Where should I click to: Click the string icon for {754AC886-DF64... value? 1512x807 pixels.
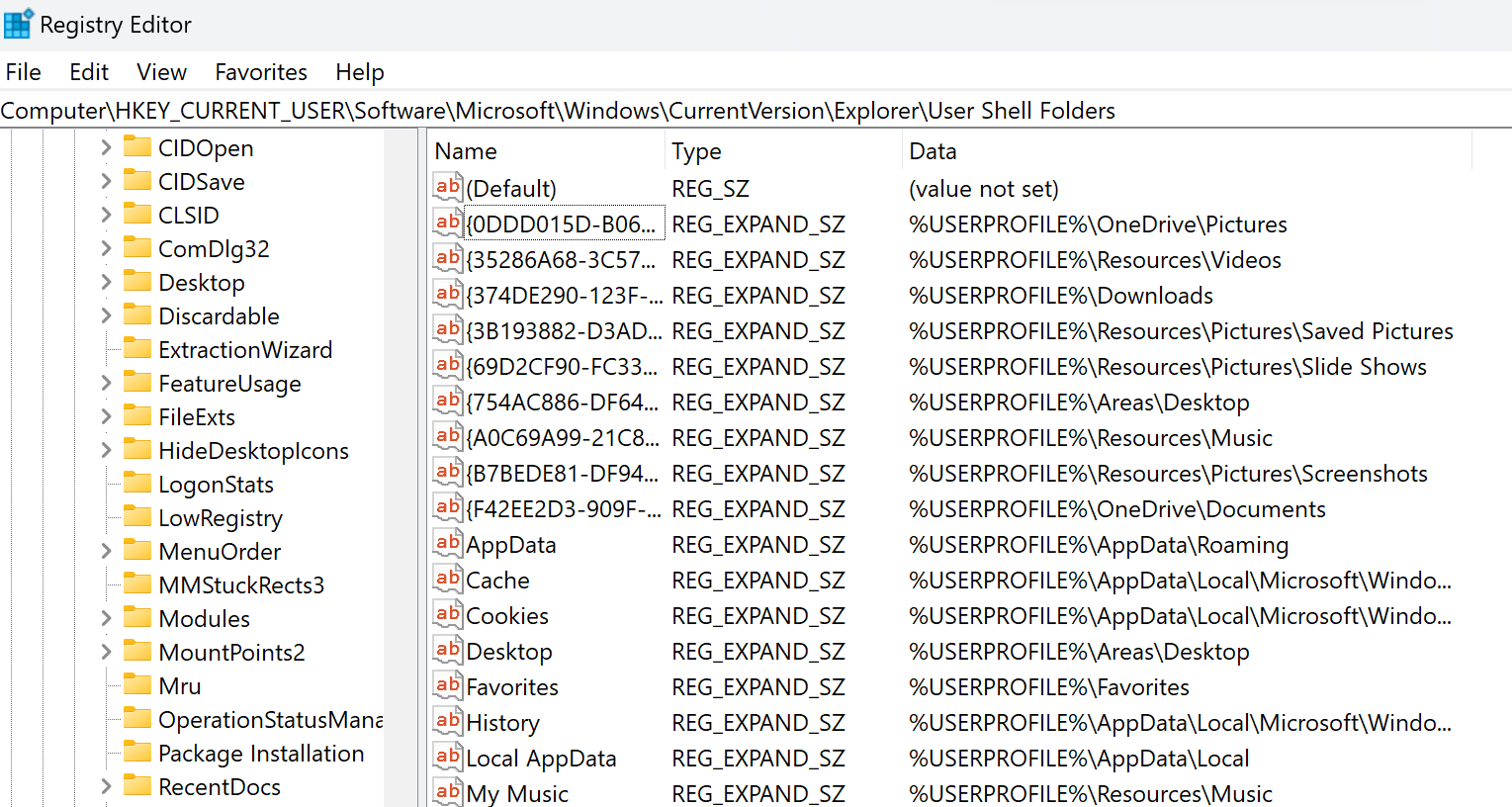click(x=448, y=402)
